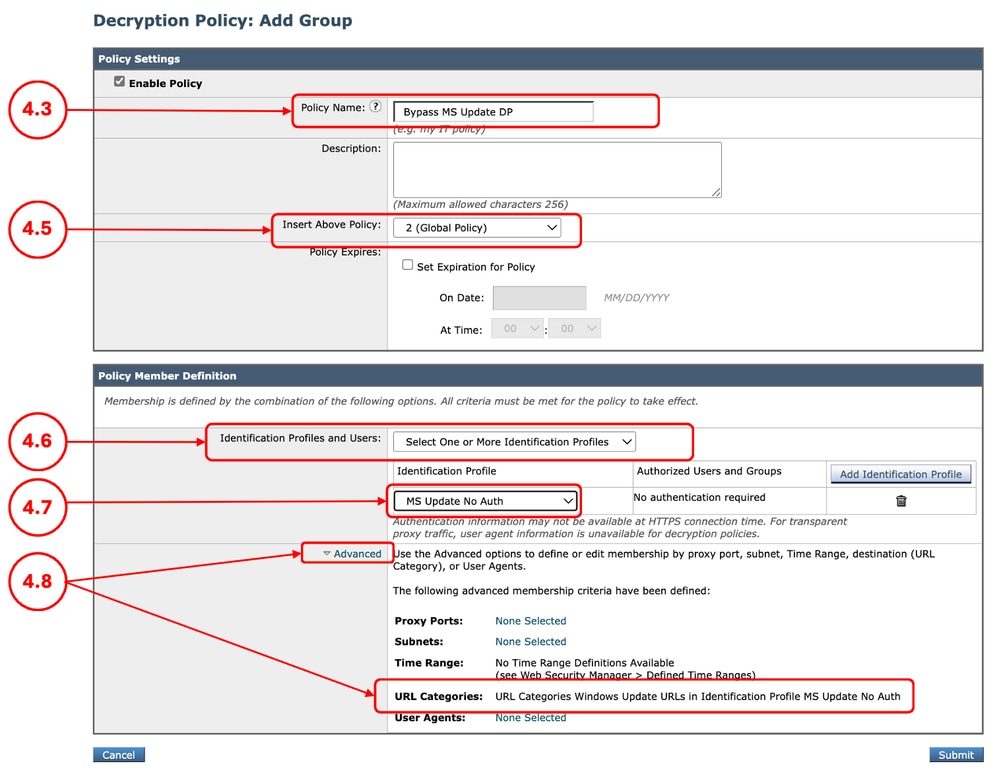Cancel adding the policy group
Screen dimensions: 999x776
(118, 755)
